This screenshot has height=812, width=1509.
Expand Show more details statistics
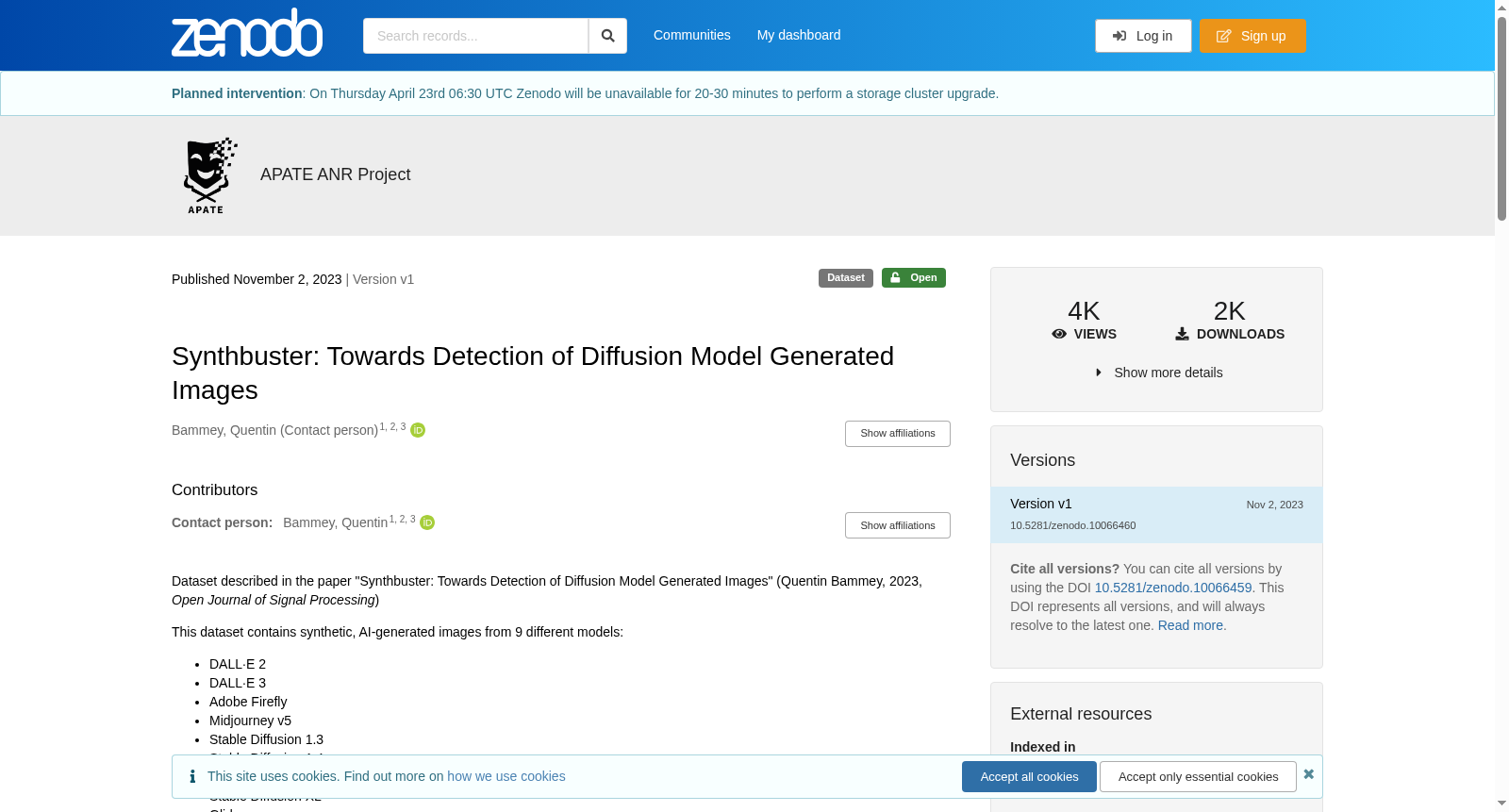(1157, 373)
